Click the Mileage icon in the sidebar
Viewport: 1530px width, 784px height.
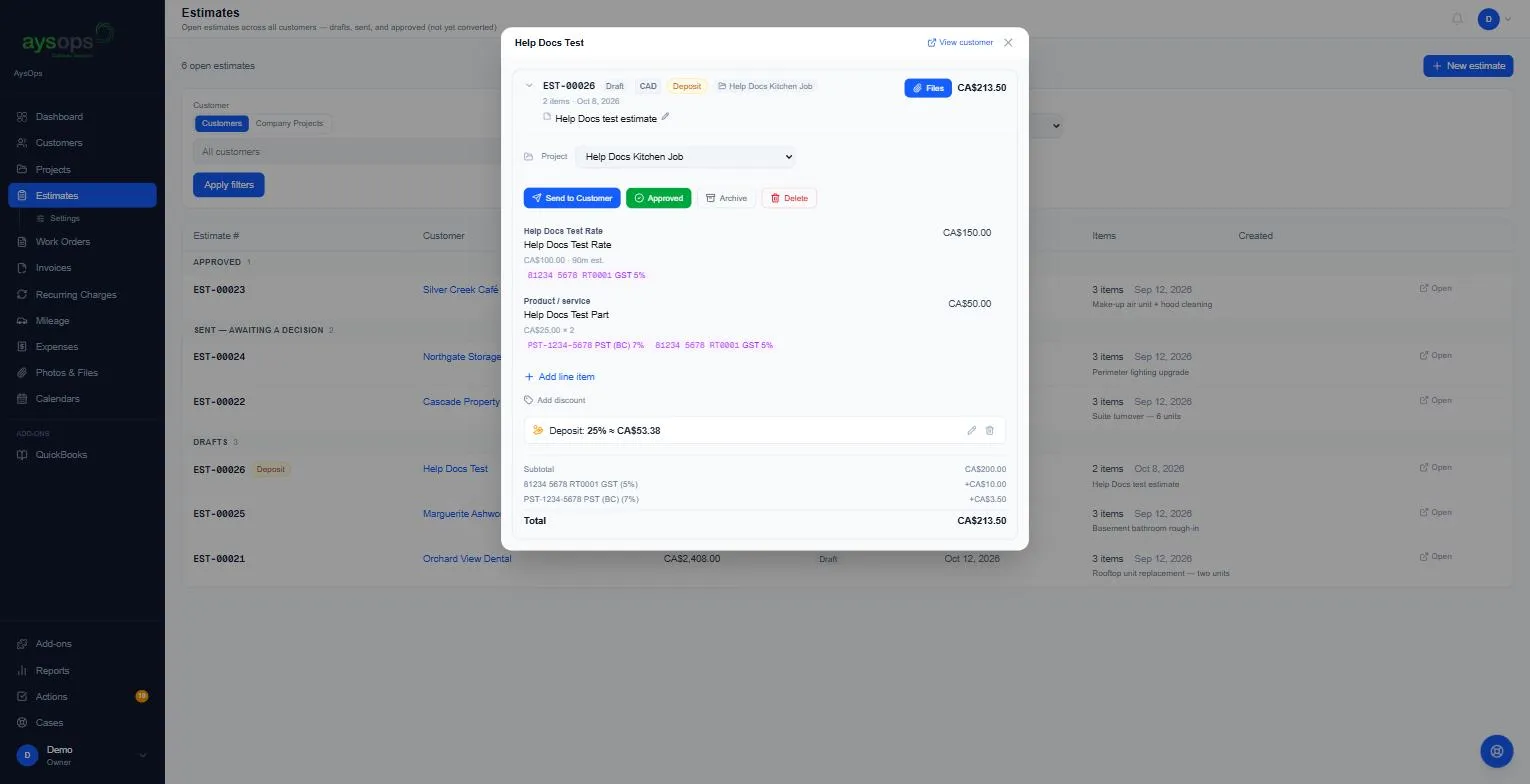click(x=22, y=321)
